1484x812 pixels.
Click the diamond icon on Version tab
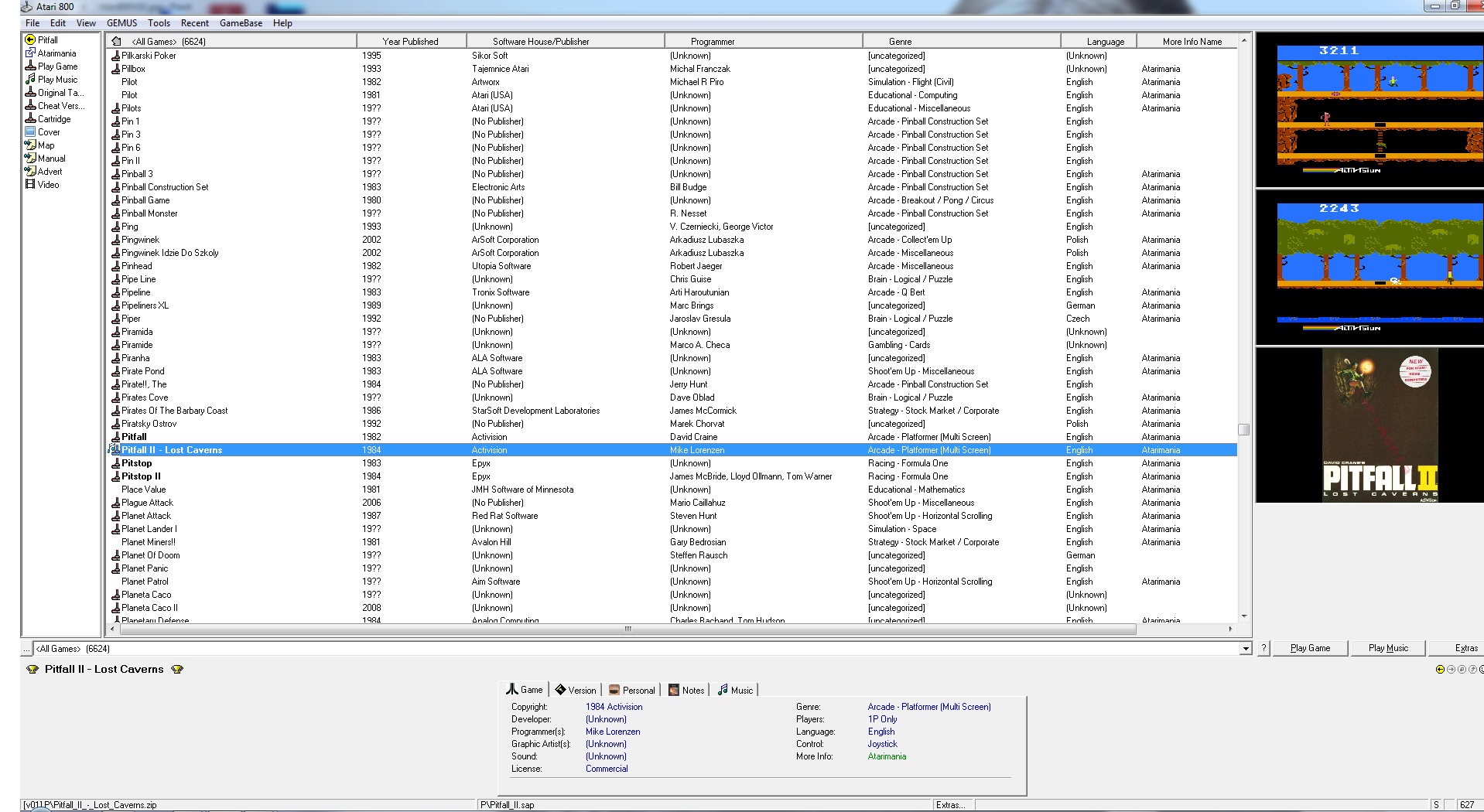point(560,690)
